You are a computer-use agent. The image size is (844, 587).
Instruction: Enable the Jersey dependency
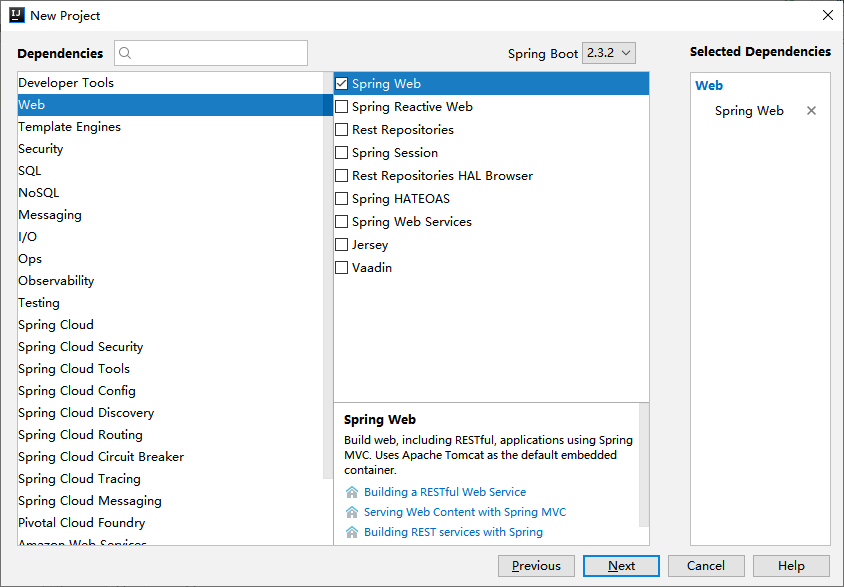(x=341, y=244)
